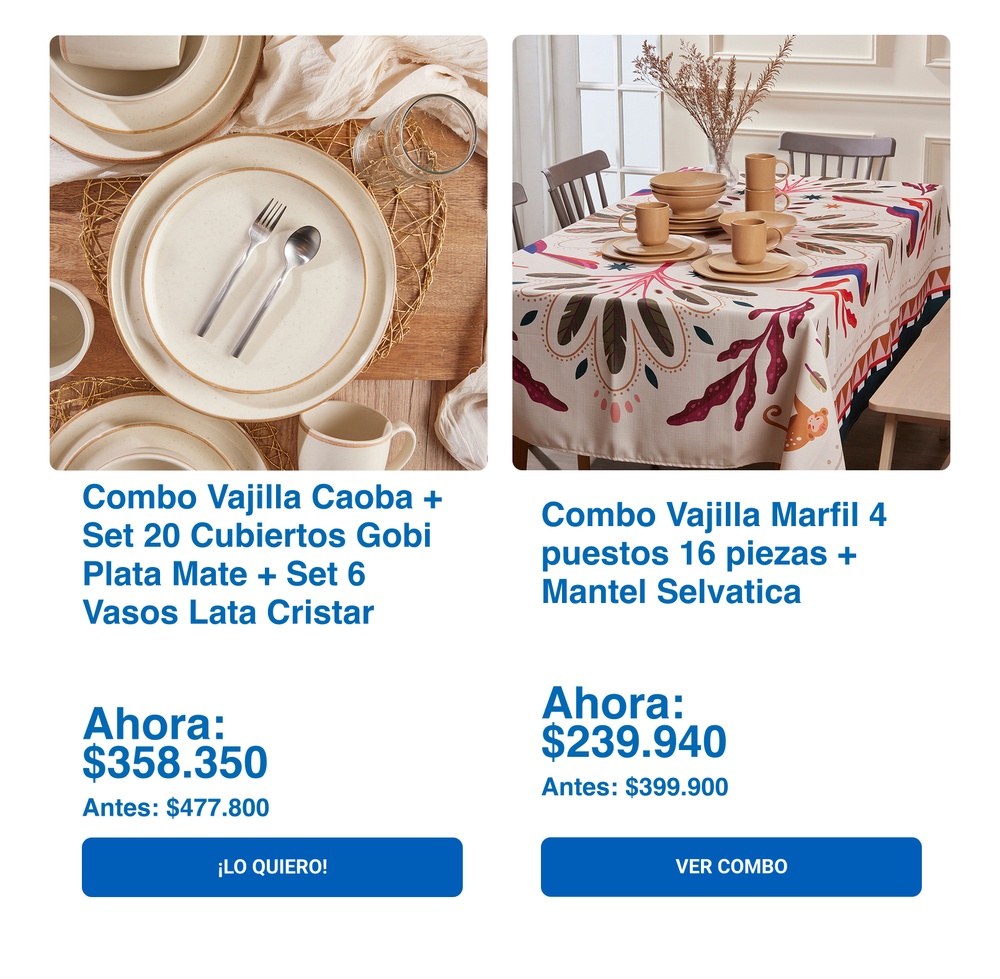The image size is (1000, 979).
Task: Click the $358.350 current price
Action: pyautogui.click(x=175, y=763)
